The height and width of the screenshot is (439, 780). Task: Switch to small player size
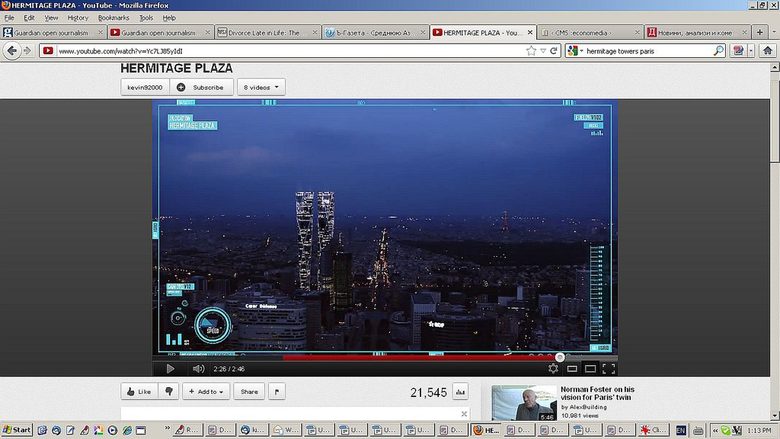pyautogui.click(x=572, y=368)
